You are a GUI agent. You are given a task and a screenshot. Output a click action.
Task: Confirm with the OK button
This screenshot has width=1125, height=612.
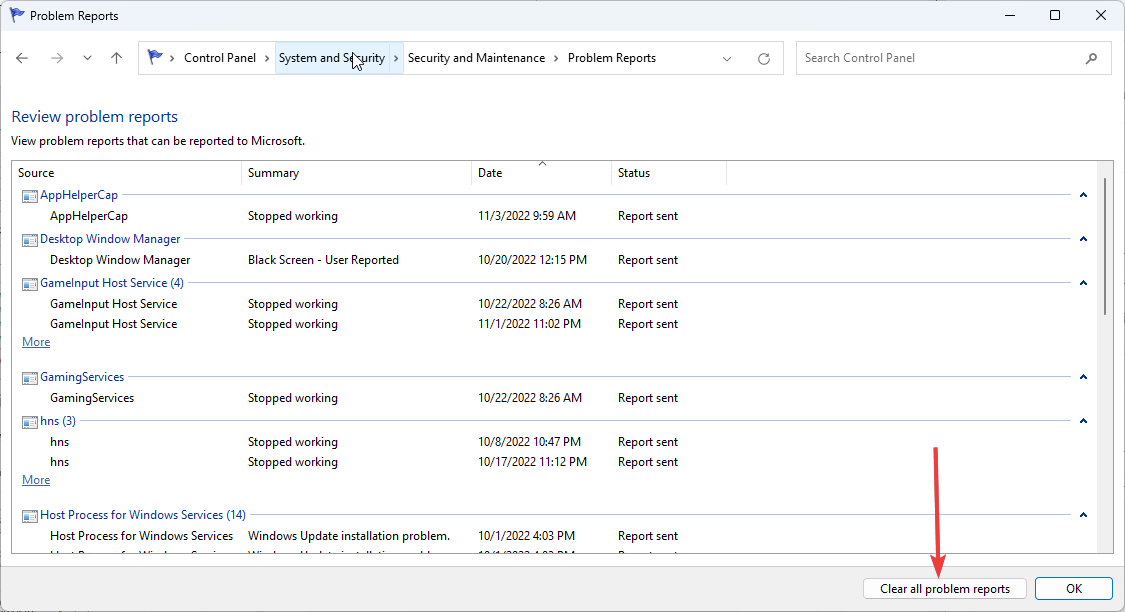pyautogui.click(x=1073, y=589)
